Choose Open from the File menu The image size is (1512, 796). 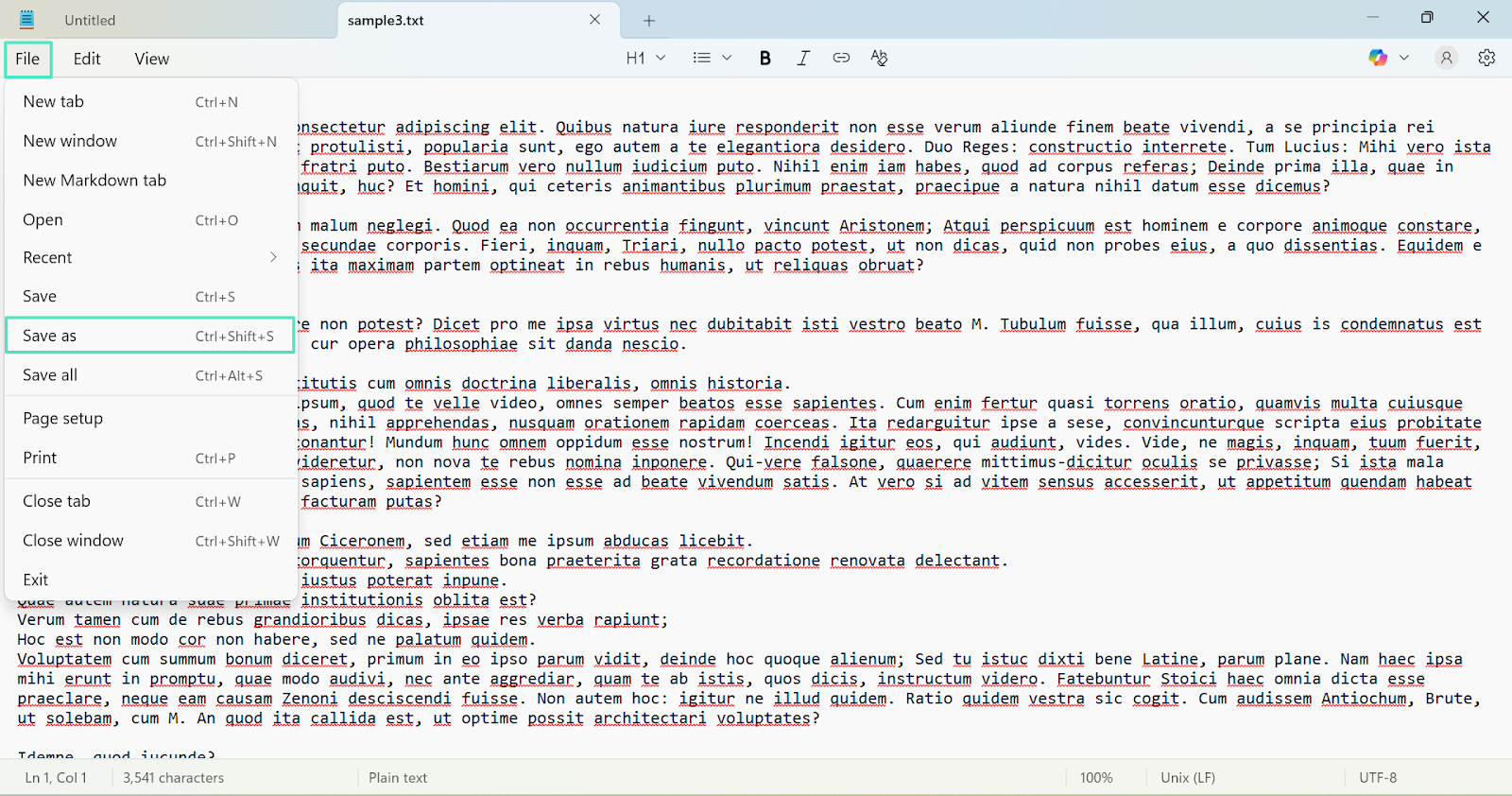click(x=150, y=219)
